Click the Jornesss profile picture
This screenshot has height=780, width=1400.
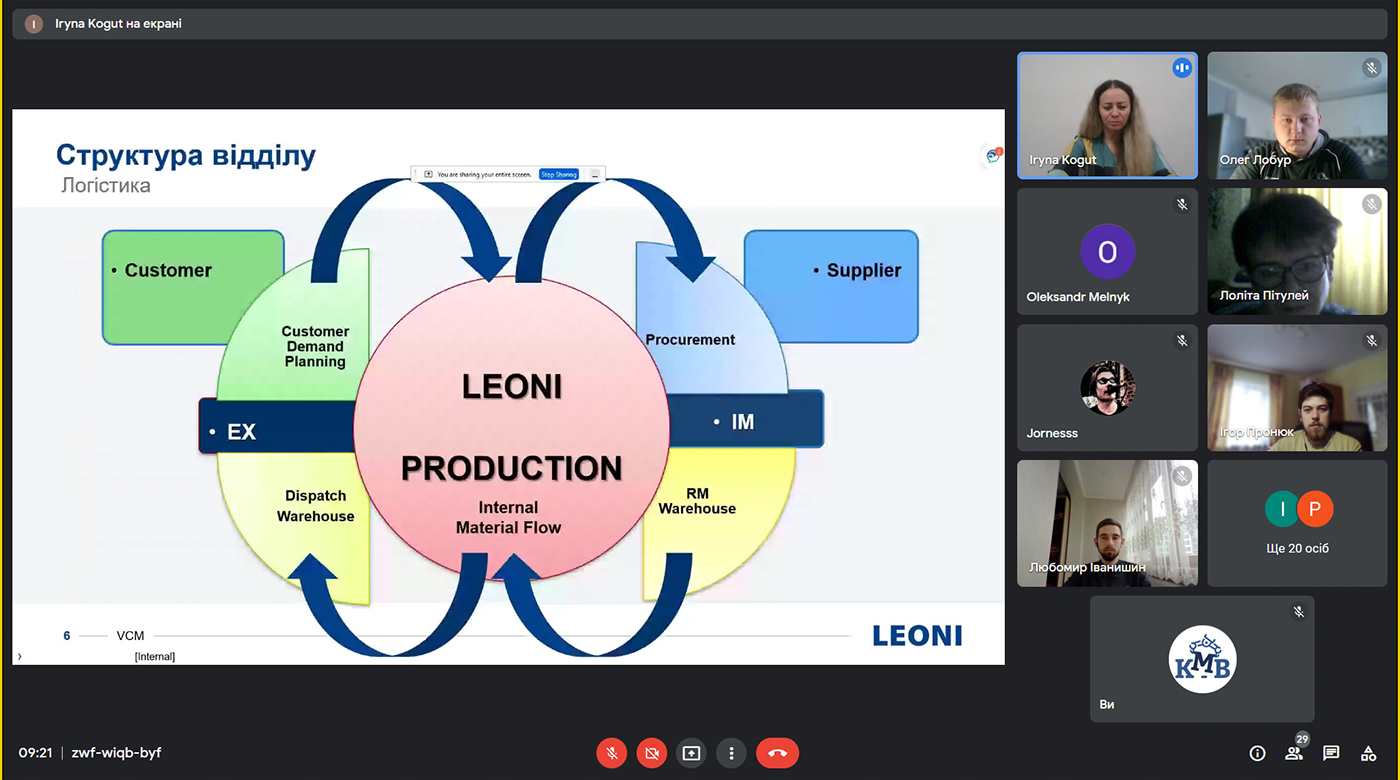point(1107,387)
